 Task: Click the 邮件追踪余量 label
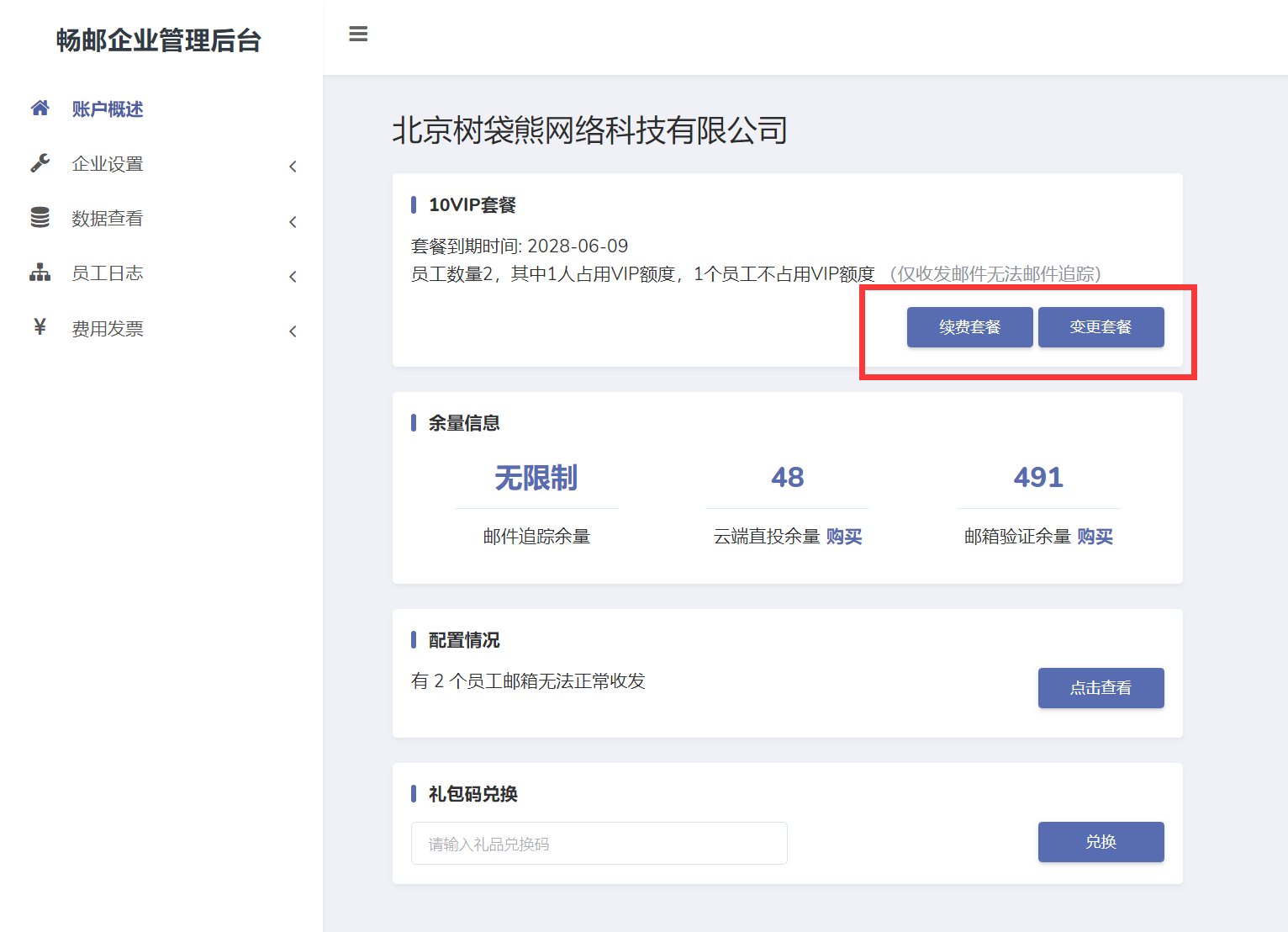(536, 537)
